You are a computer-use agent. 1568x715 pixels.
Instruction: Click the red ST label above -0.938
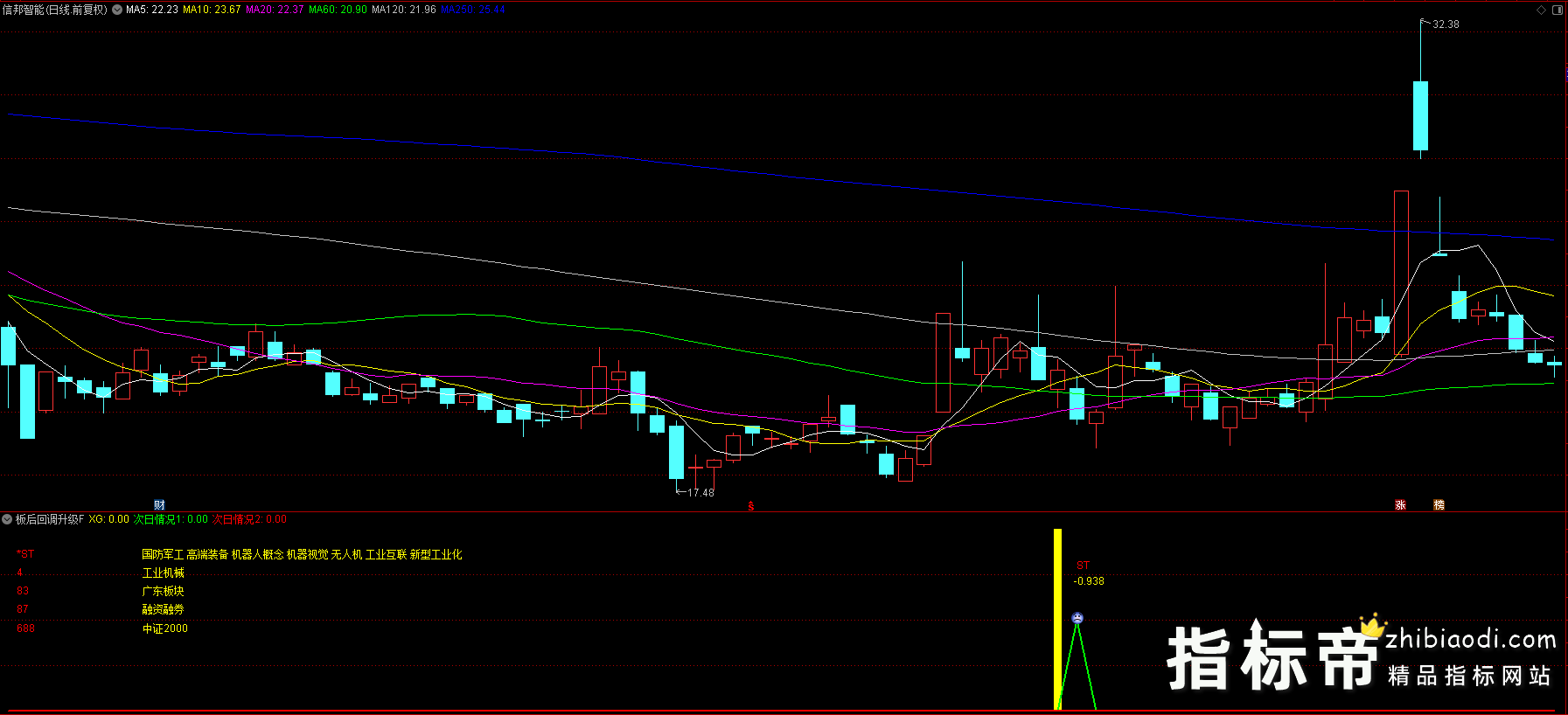click(x=1084, y=566)
